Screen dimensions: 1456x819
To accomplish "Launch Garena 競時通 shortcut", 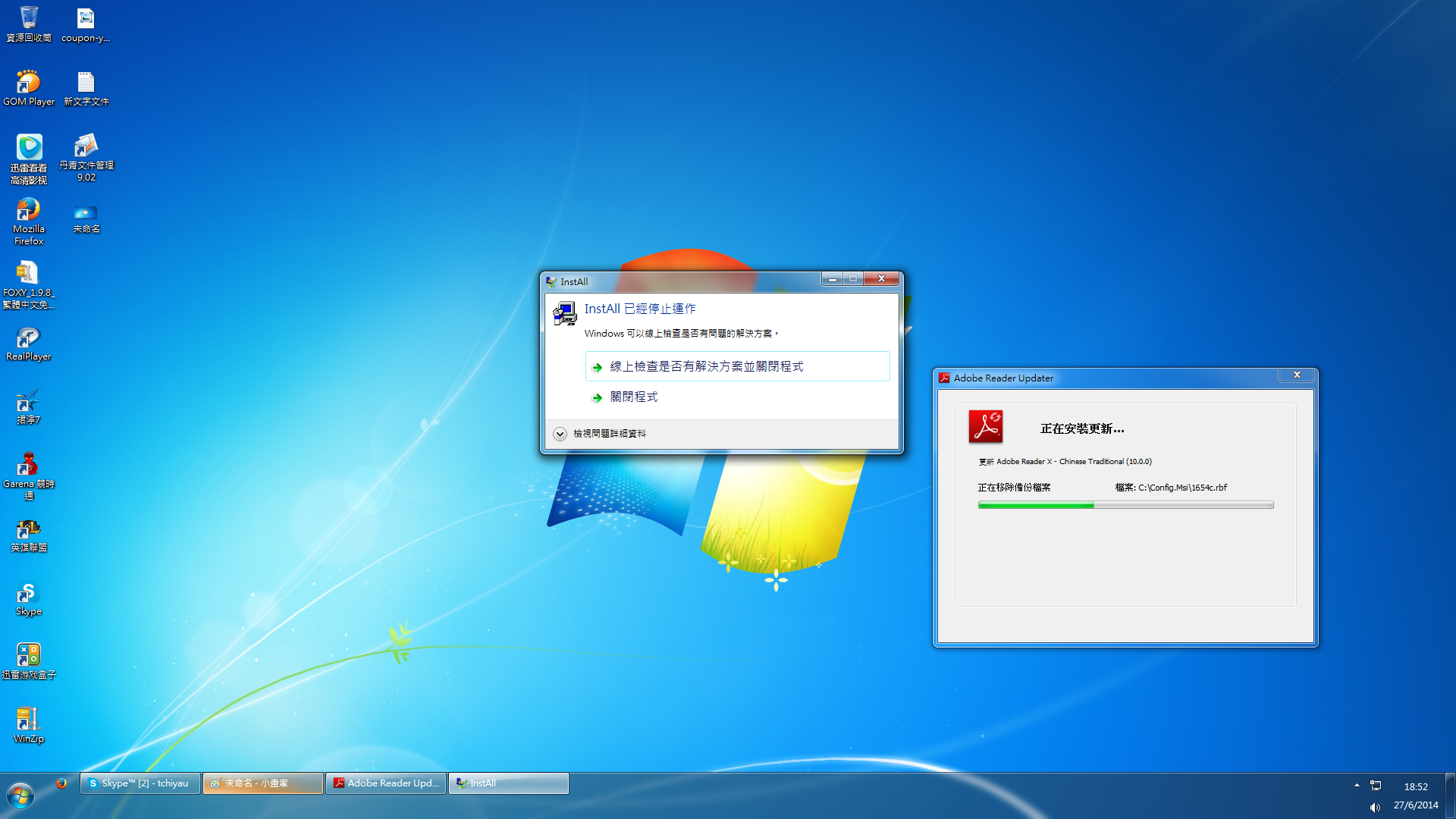I will click(x=29, y=475).
